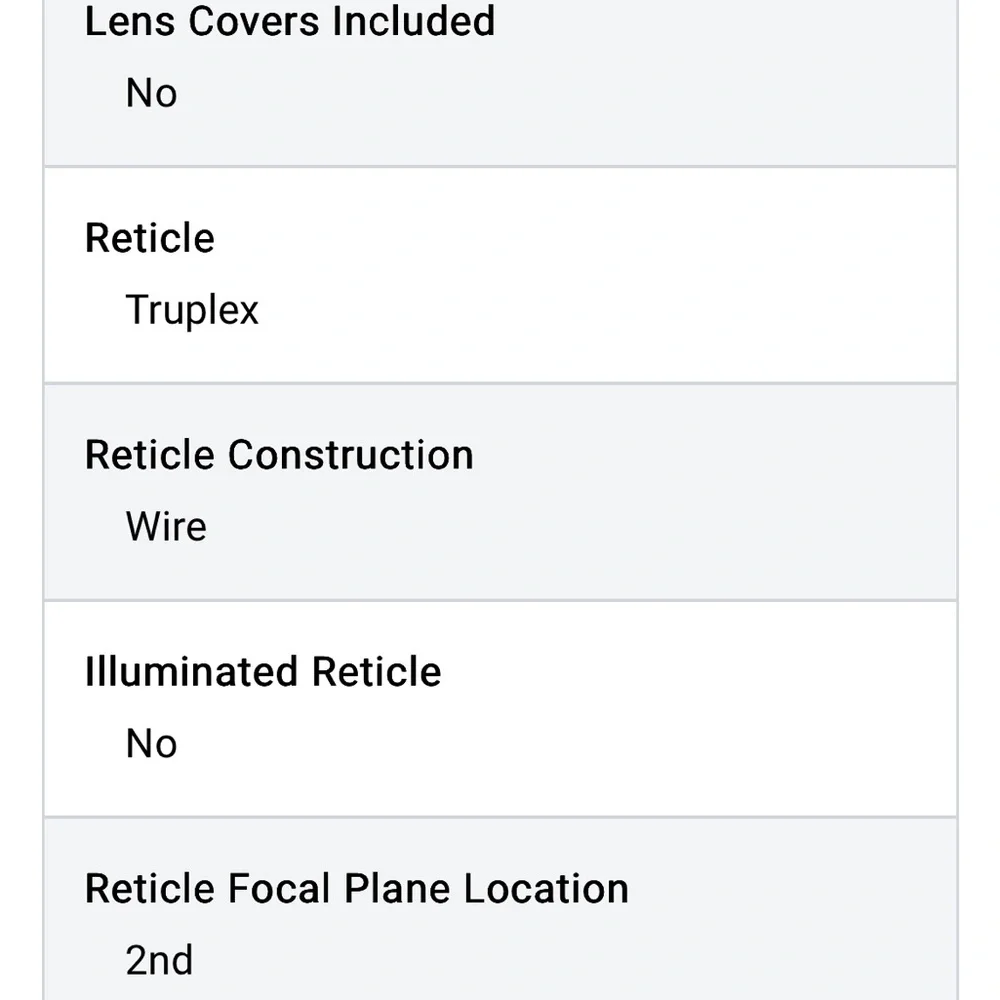Image resolution: width=1000 pixels, height=1000 pixels.
Task: Click the word Illuminated in the fourth row
Action: (x=191, y=672)
